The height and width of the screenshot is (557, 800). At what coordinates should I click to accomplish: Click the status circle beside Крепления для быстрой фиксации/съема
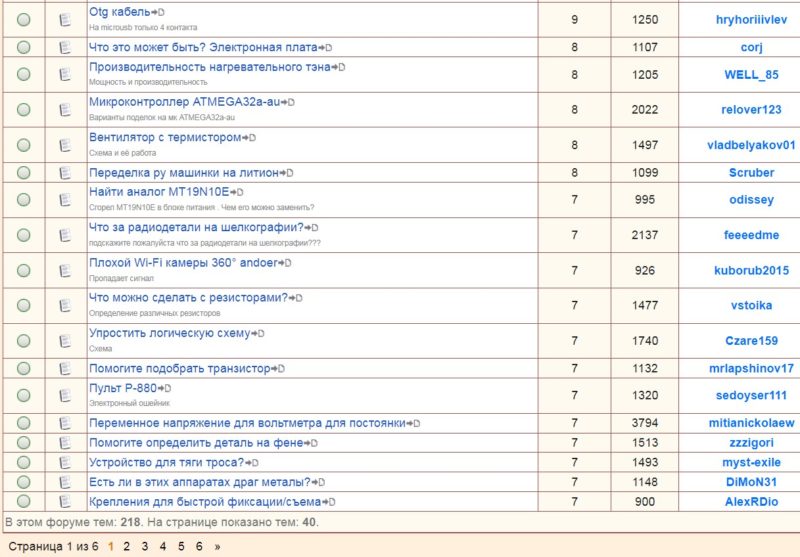coord(23,501)
